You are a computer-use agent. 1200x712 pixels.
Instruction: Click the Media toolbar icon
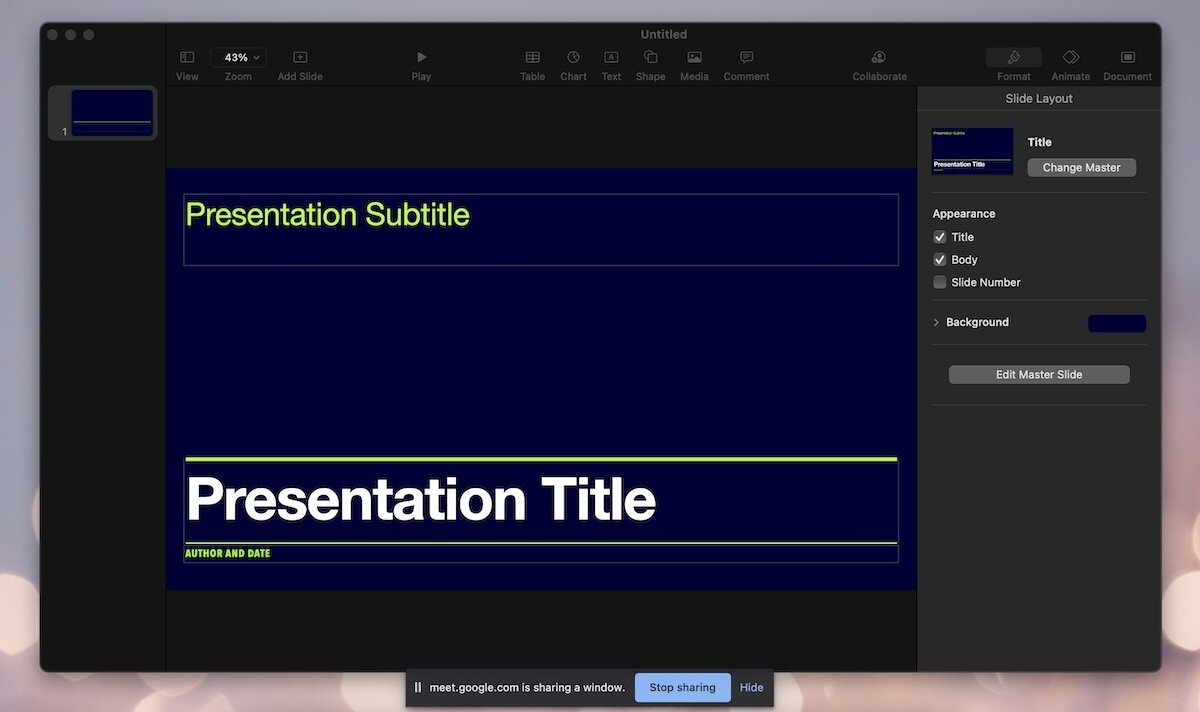(694, 58)
